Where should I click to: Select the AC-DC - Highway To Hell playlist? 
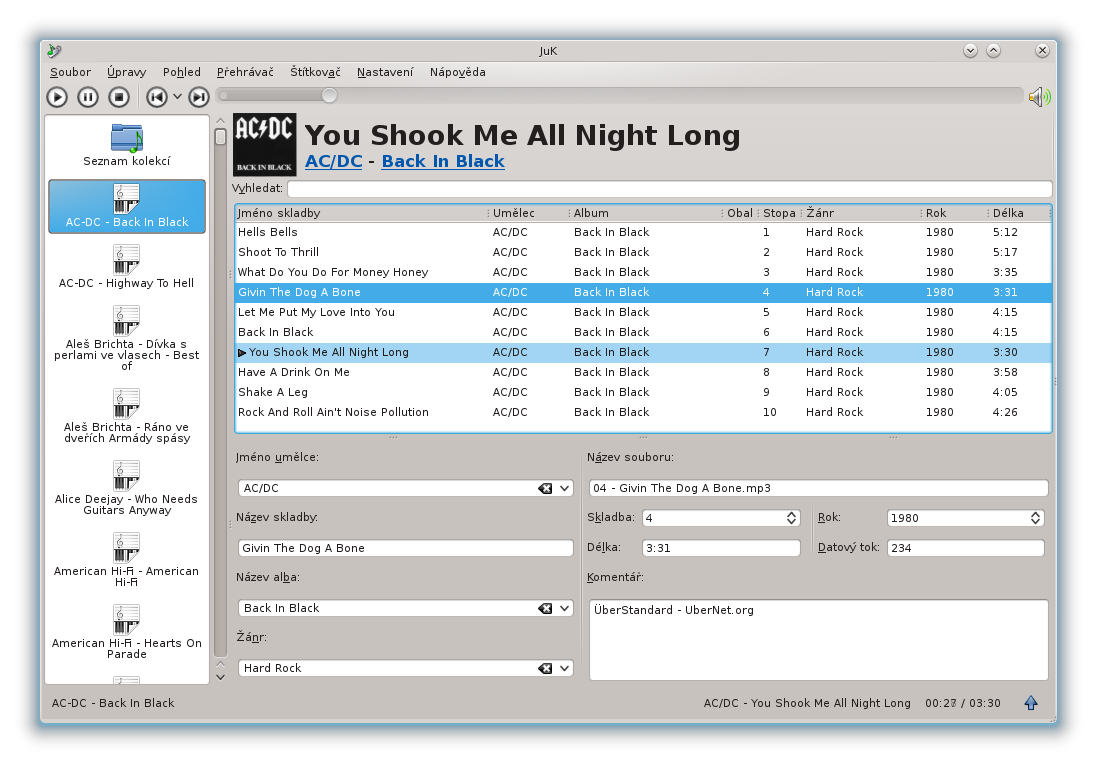tap(127, 266)
